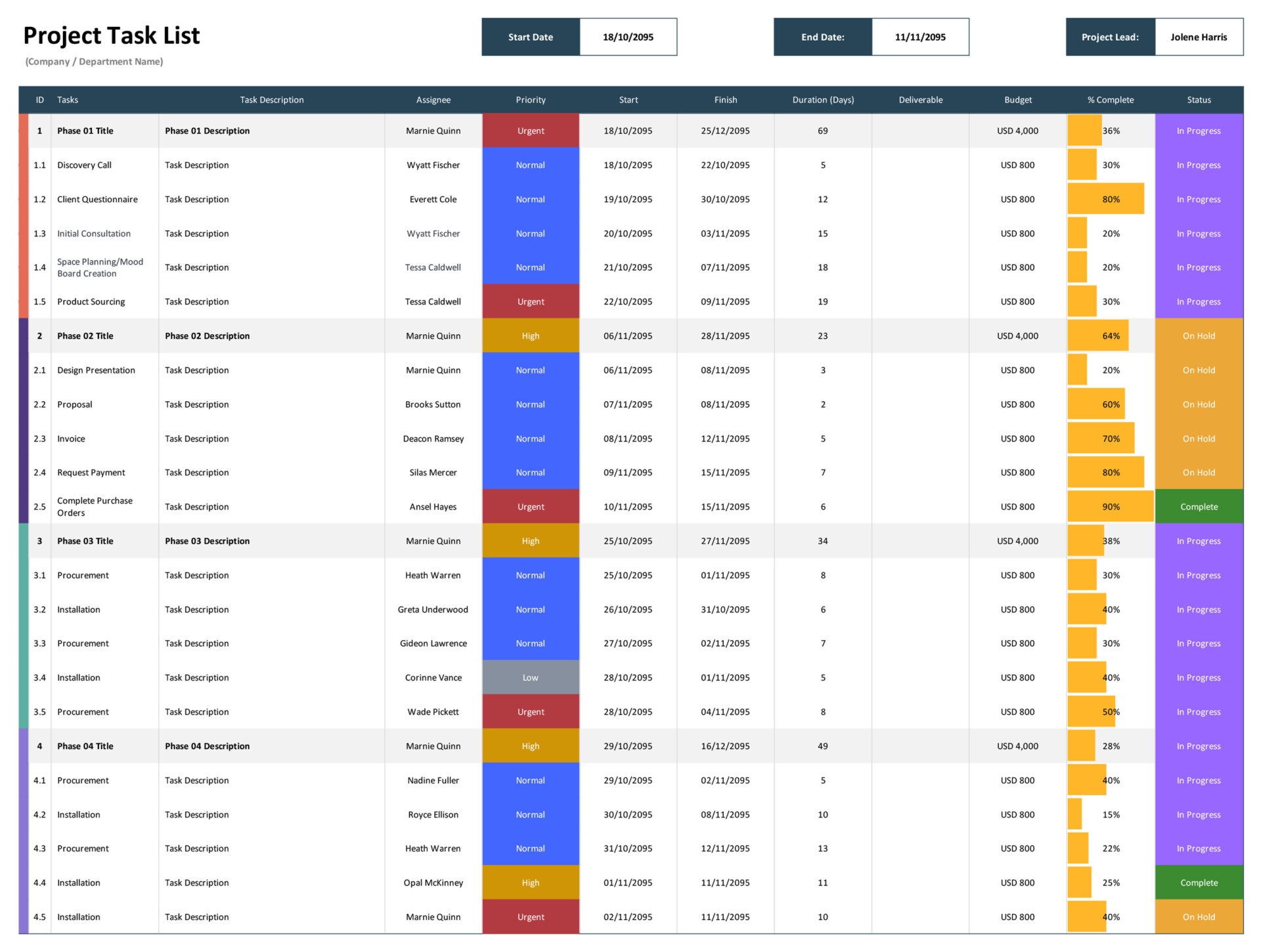This screenshot has height=952, width=1261.
Task: Click the Project Task List heading
Action: (112, 35)
